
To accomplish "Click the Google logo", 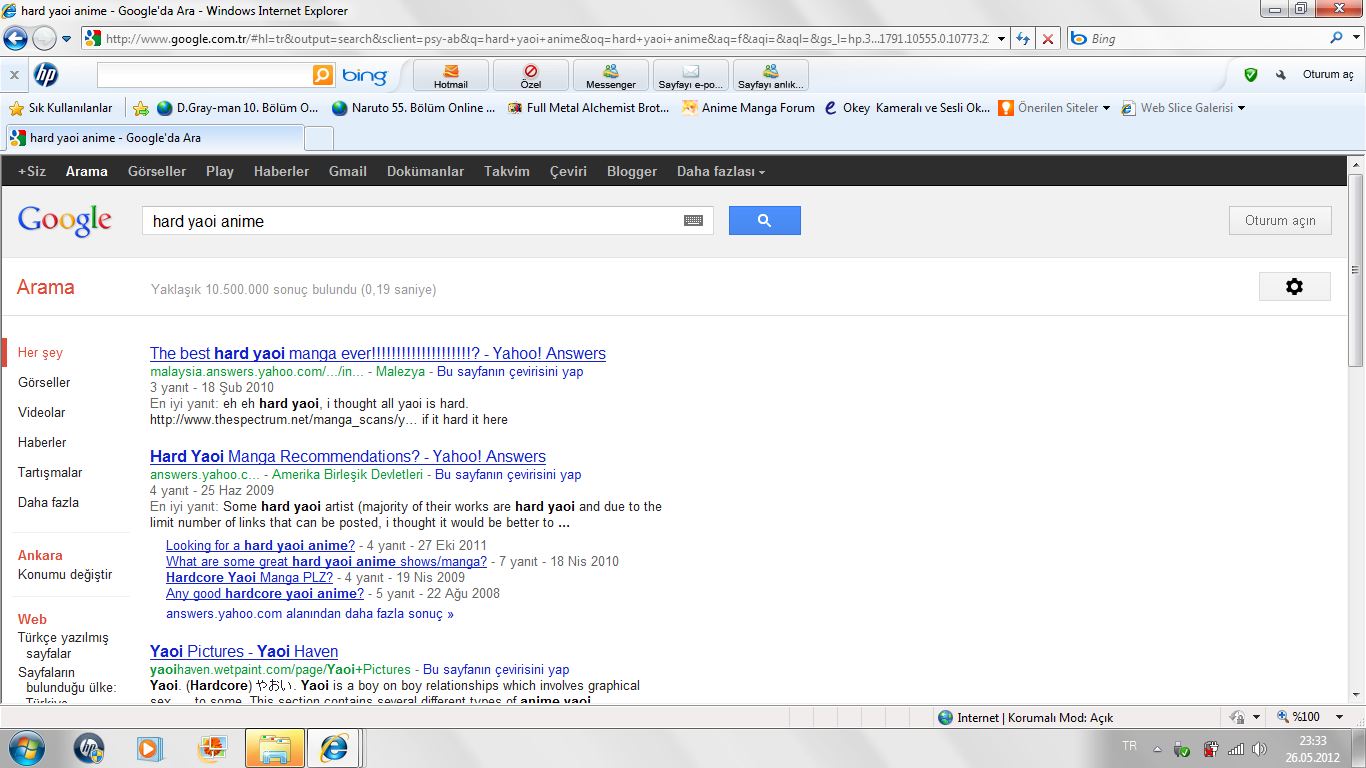I will [64, 220].
